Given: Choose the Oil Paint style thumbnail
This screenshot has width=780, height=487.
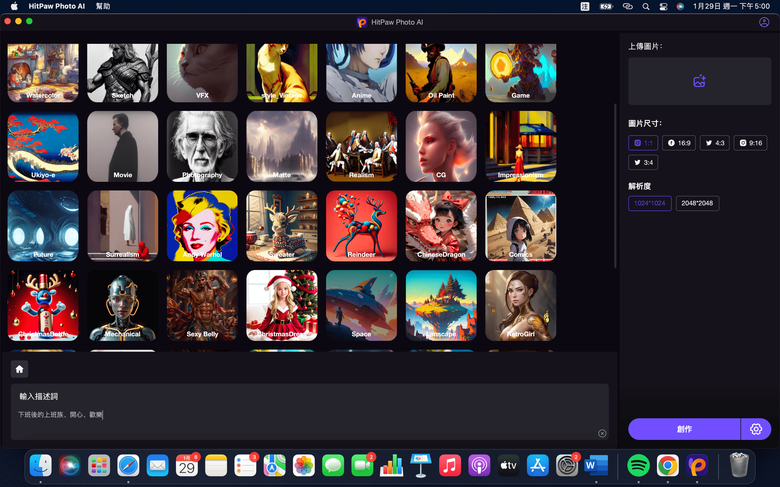Looking at the screenshot, I should (x=441, y=73).
